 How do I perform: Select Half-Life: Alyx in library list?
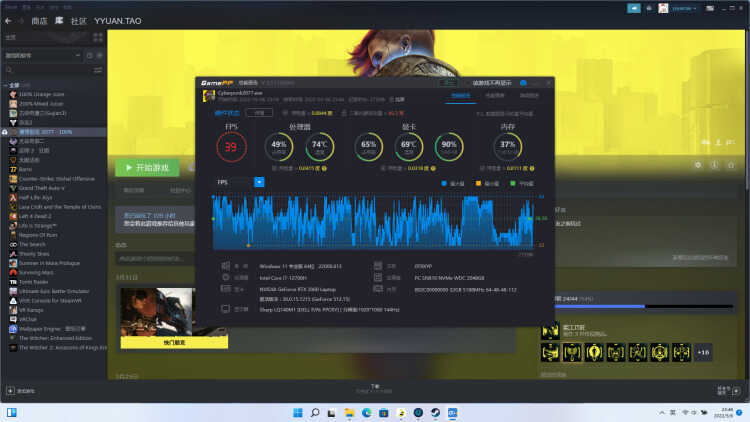coord(35,198)
